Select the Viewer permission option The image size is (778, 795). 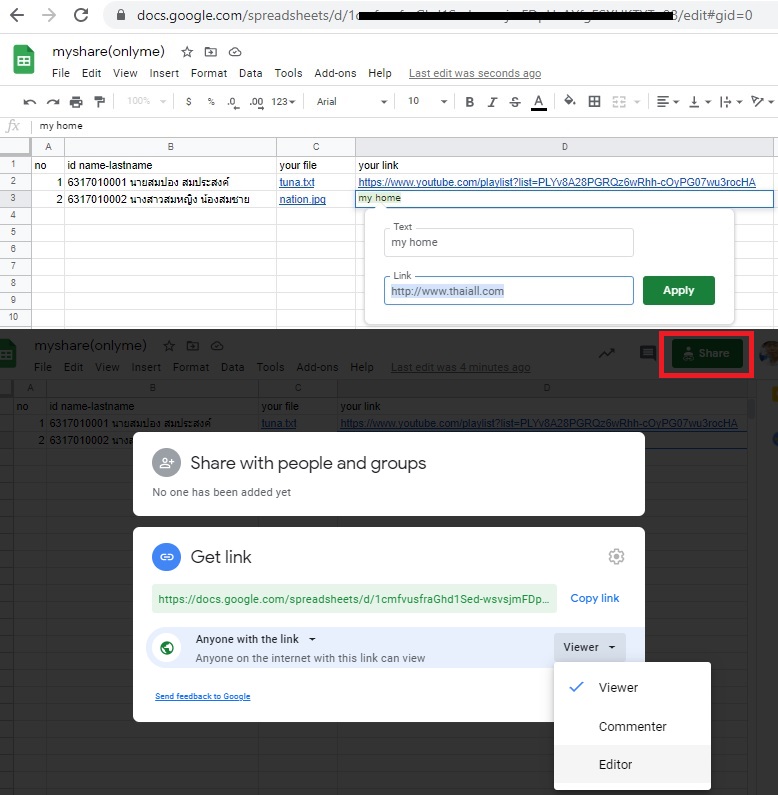pos(618,687)
